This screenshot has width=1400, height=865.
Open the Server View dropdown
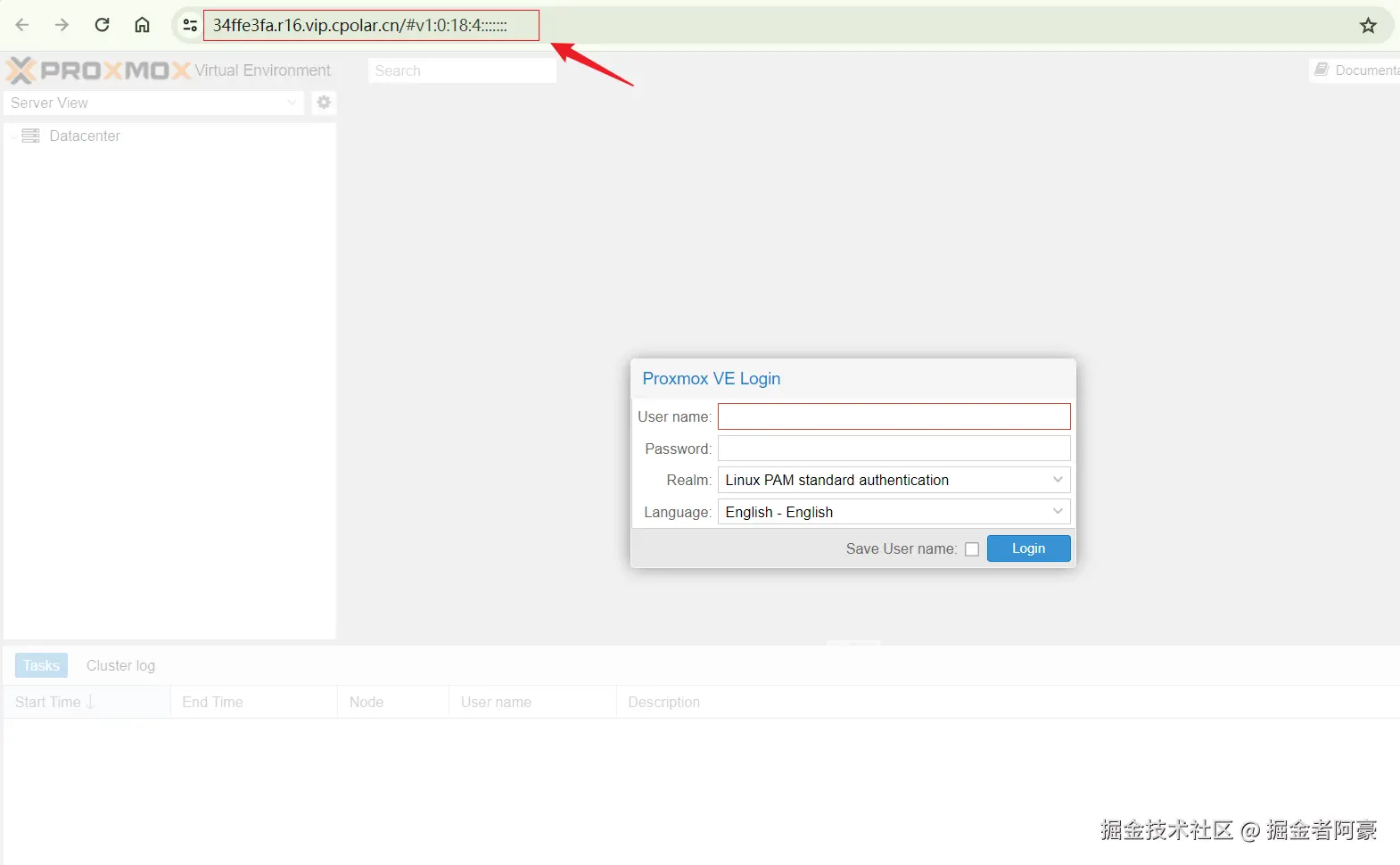click(x=154, y=103)
